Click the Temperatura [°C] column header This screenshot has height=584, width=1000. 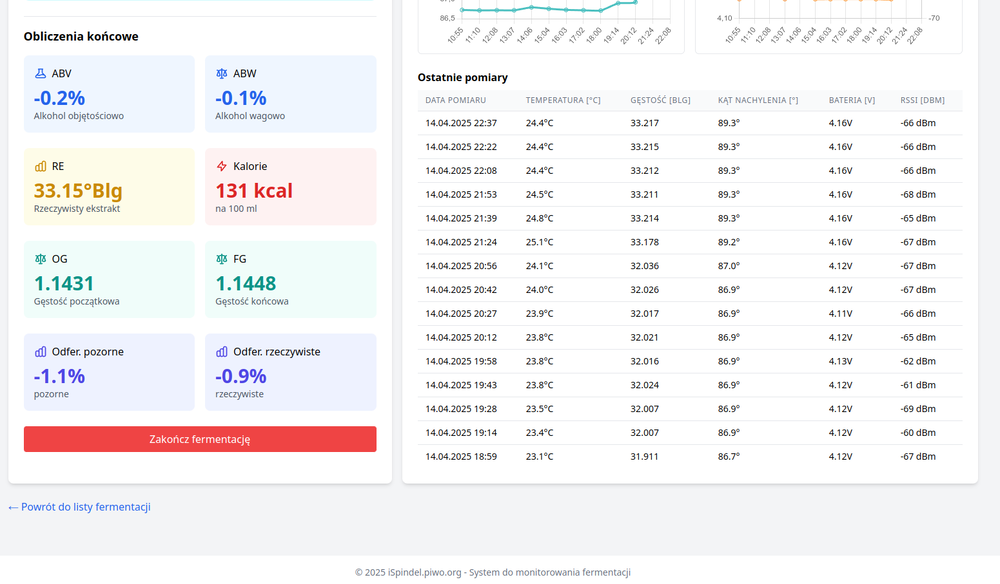click(x=563, y=100)
